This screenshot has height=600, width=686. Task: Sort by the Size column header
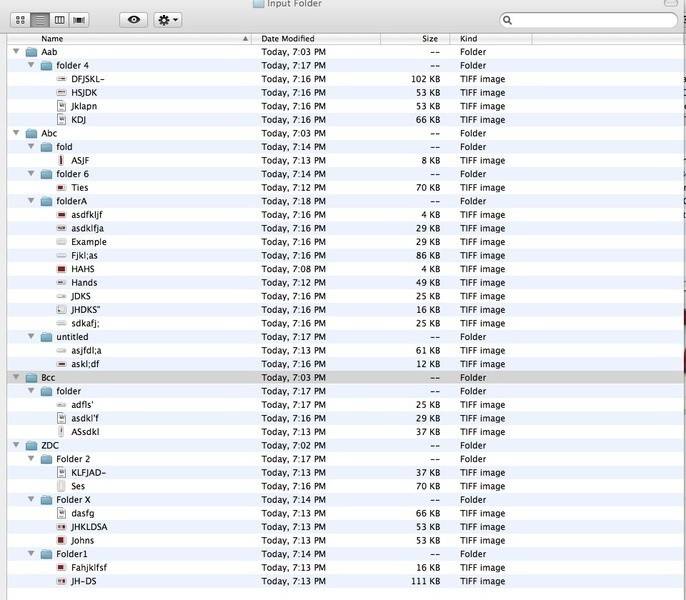[415, 38]
